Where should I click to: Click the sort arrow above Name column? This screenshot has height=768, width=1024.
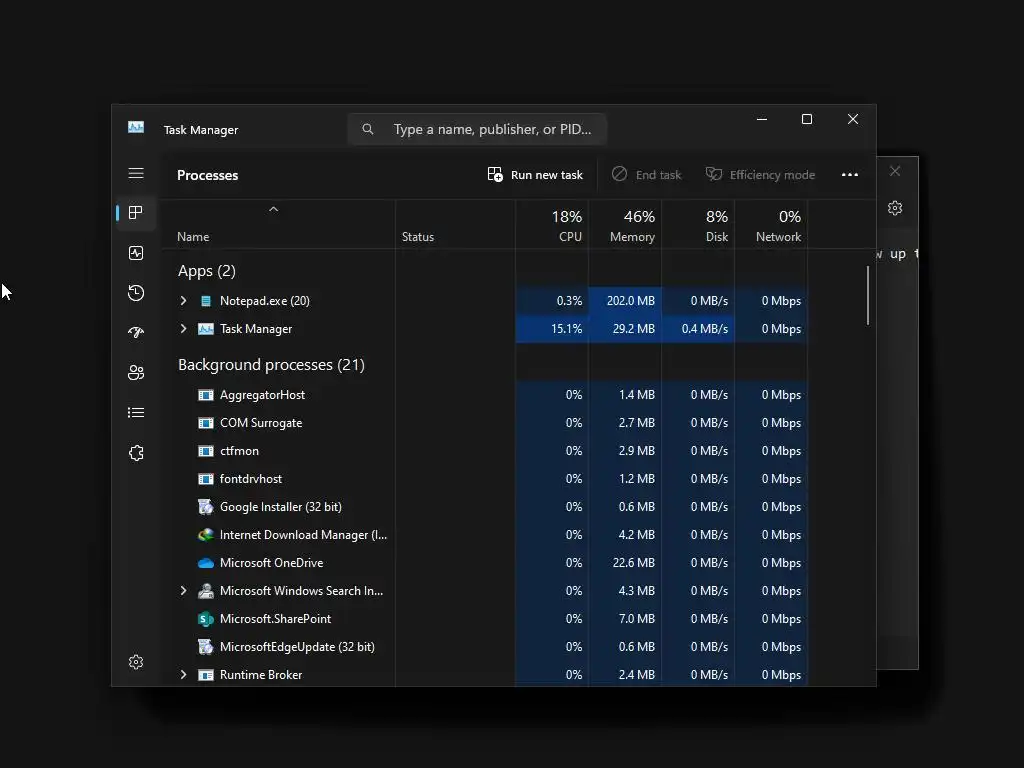(x=274, y=209)
